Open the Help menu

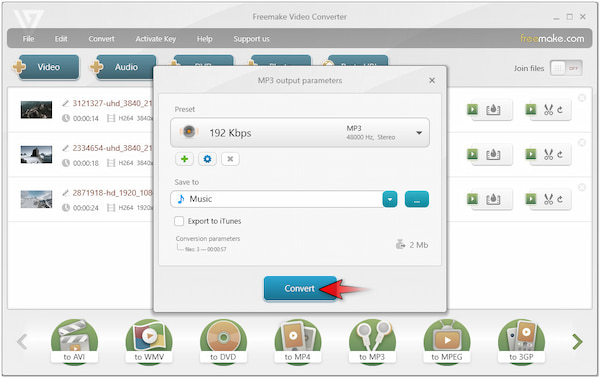[x=205, y=39]
